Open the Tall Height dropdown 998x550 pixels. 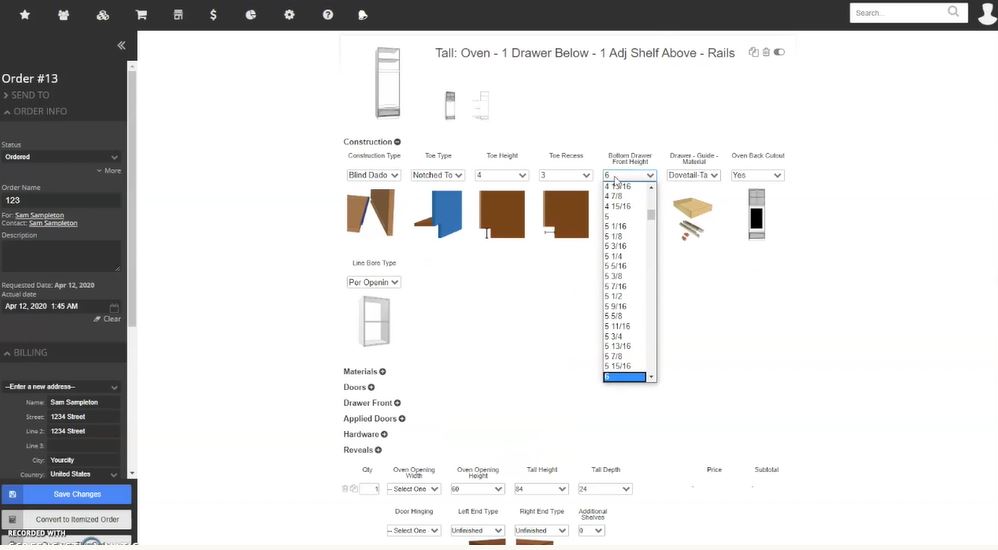point(541,489)
